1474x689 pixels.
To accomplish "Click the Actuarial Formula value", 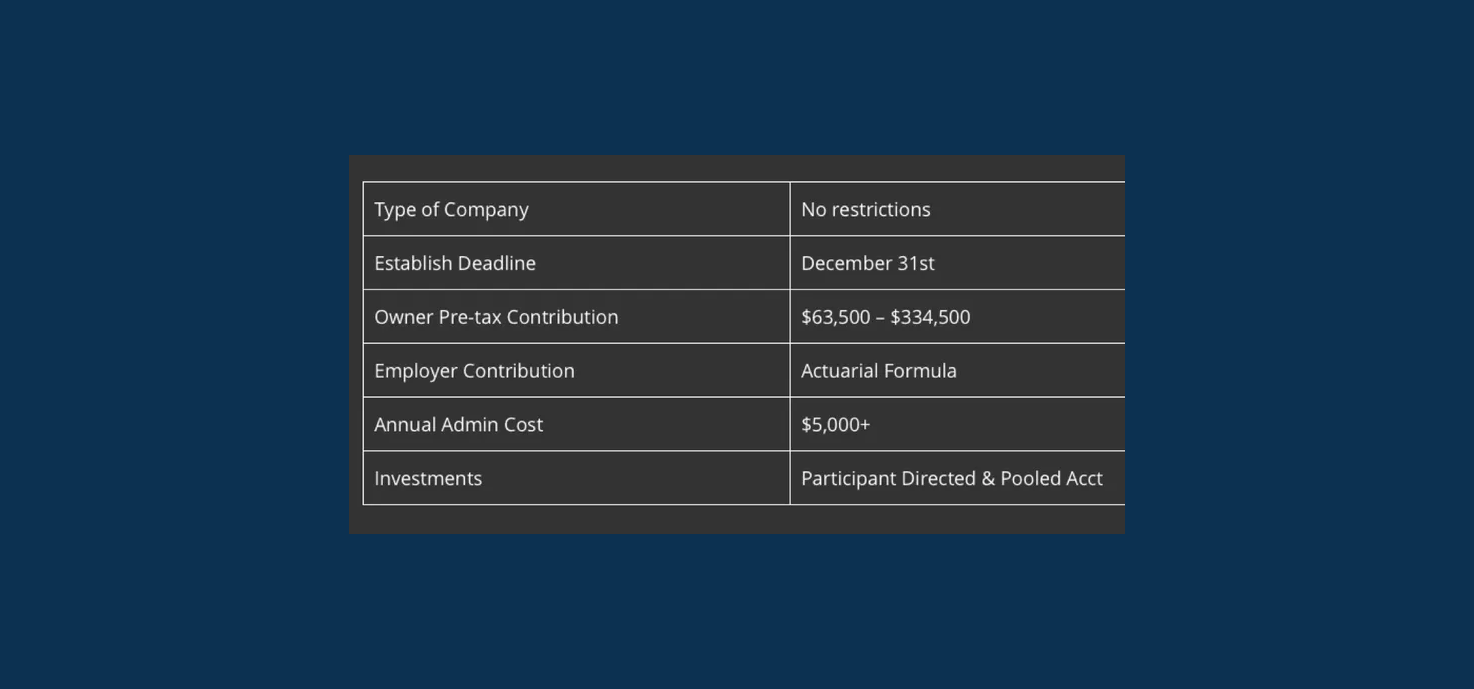I will (878, 371).
